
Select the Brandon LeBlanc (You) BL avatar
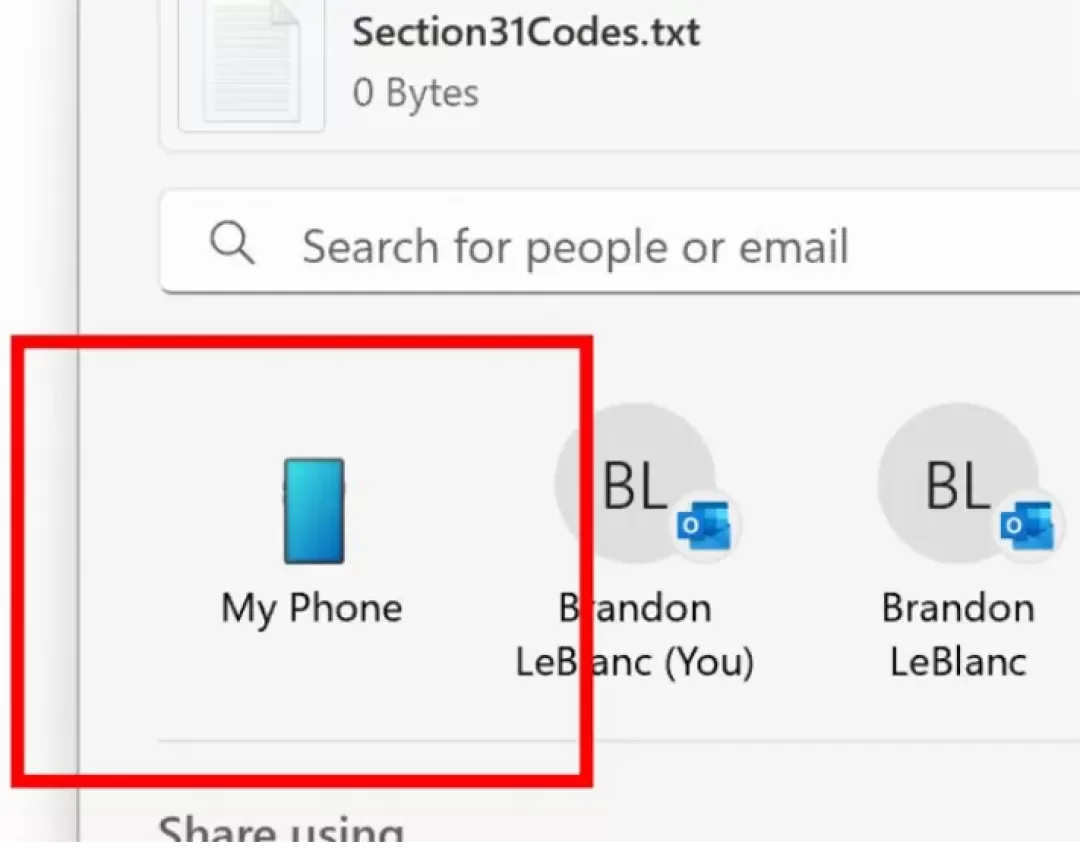coord(635,484)
